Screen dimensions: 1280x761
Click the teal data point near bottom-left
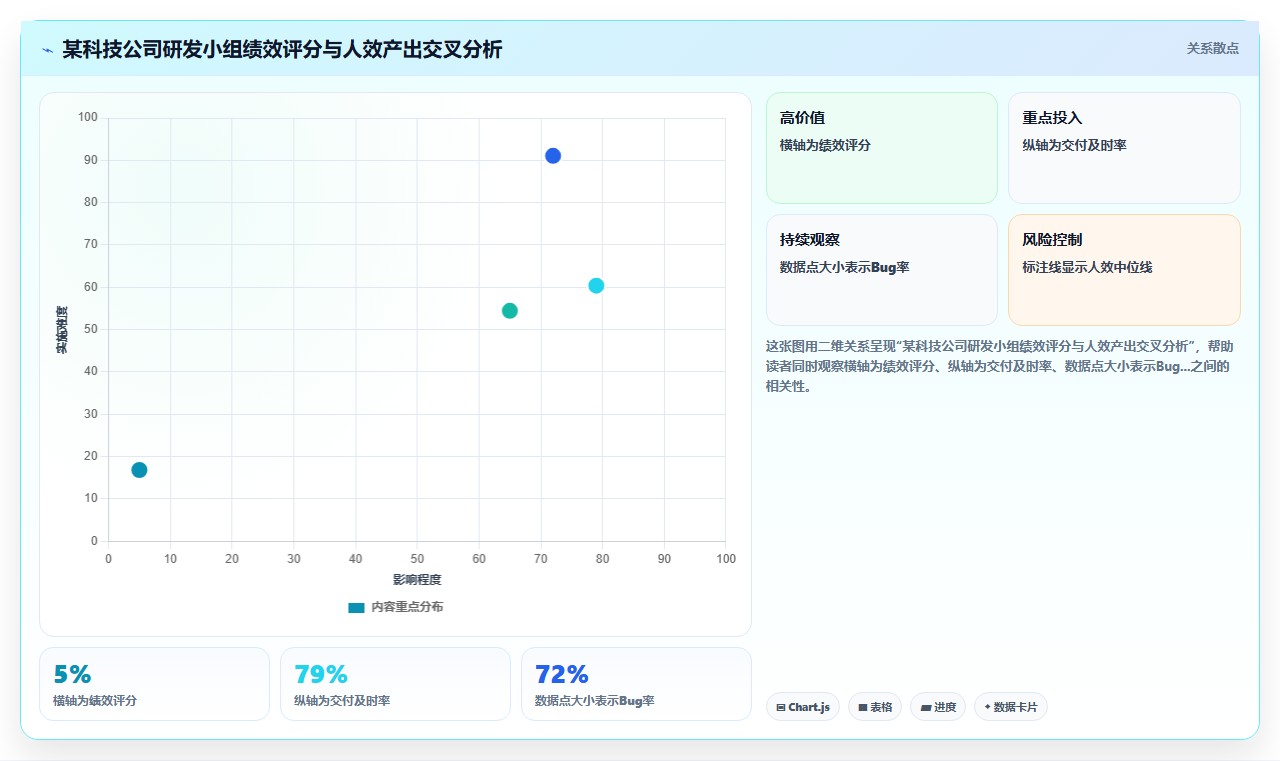click(139, 470)
